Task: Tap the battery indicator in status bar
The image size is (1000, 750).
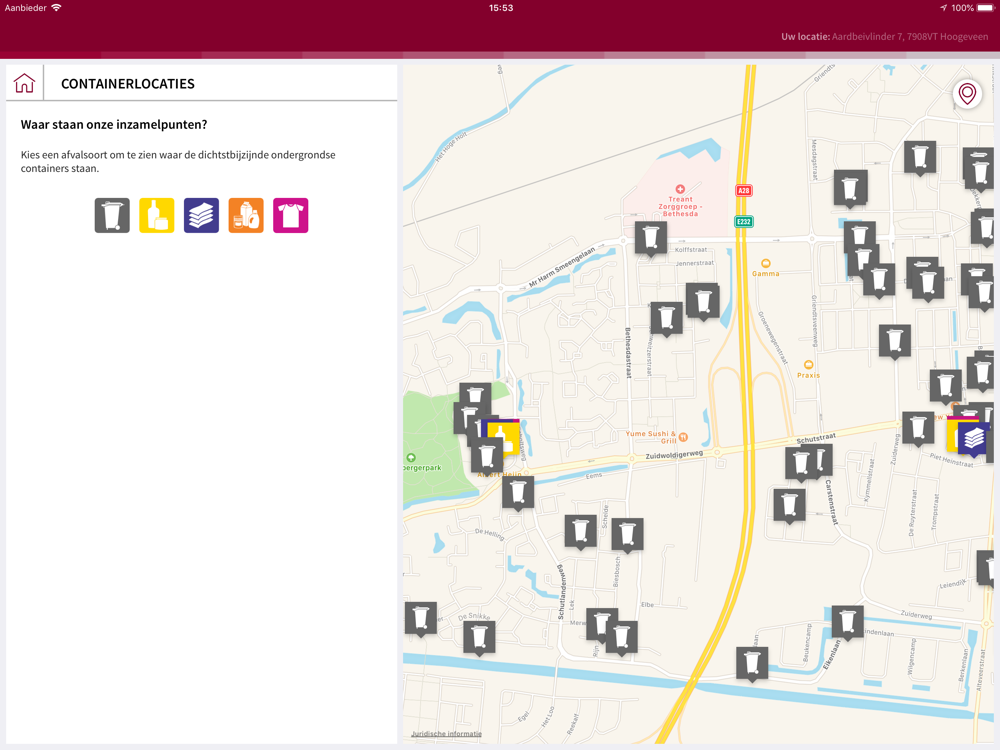Action: pyautogui.click(x=984, y=8)
